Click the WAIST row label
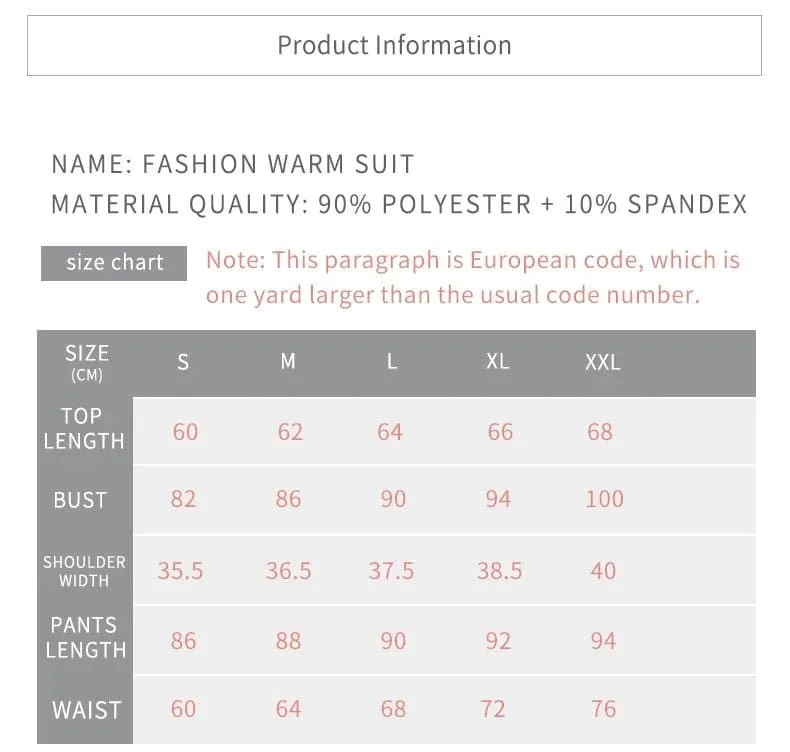Viewport: 790px width, 752px height. point(86,710)
